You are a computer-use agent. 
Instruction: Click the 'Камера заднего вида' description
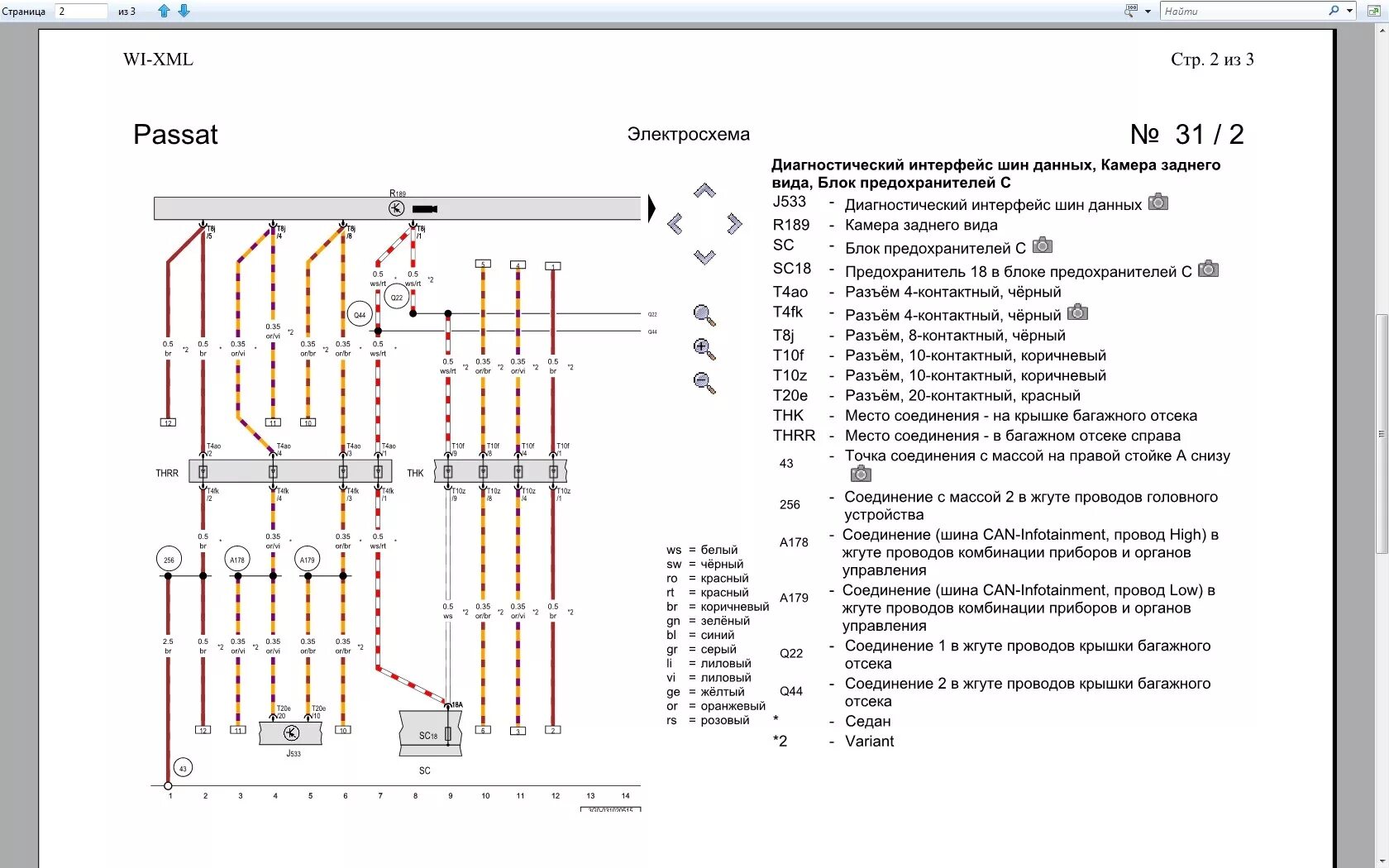(x=921, y=225)
